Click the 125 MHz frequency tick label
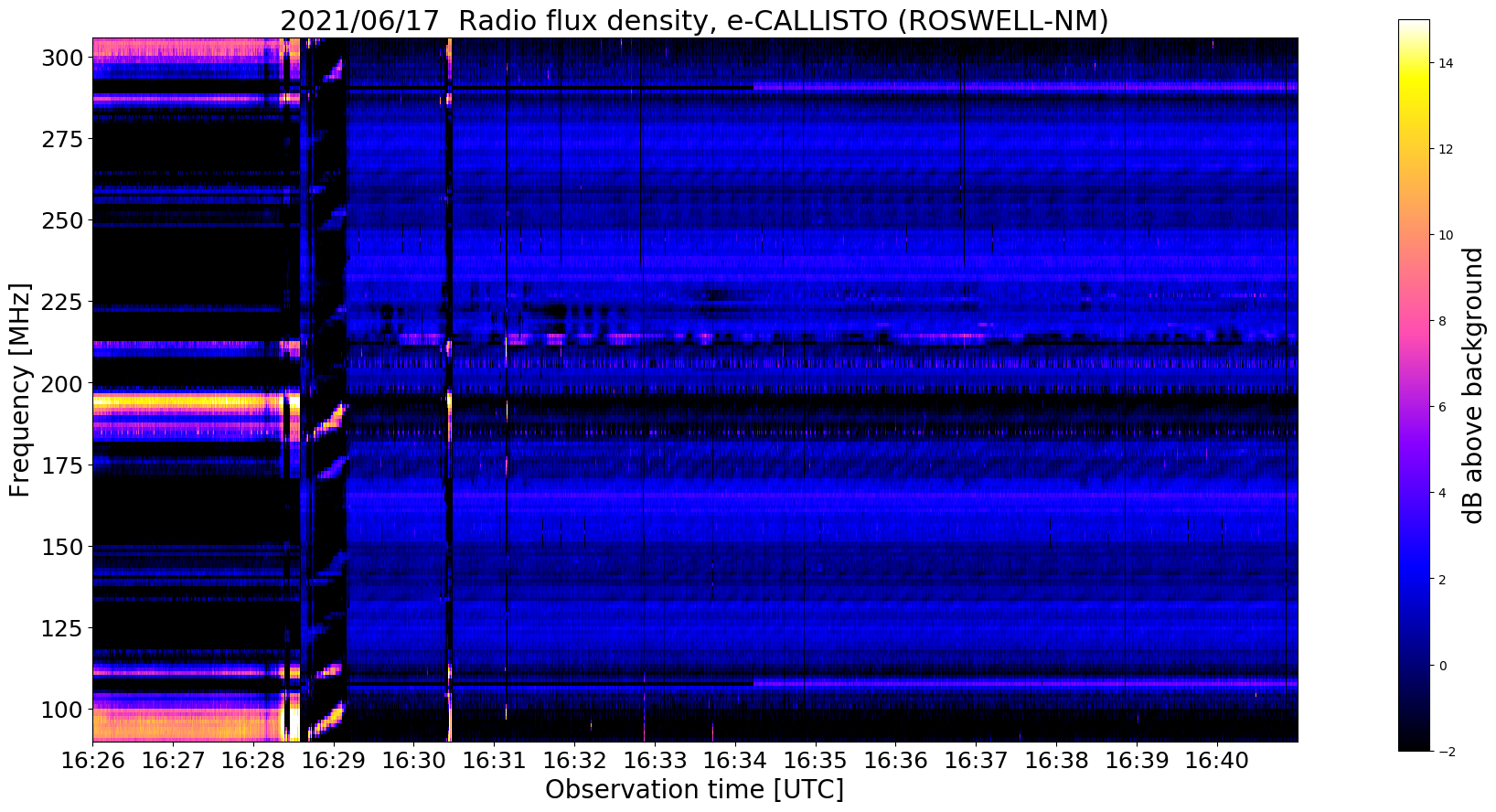1496x812 pixels. tap(61, 628)
